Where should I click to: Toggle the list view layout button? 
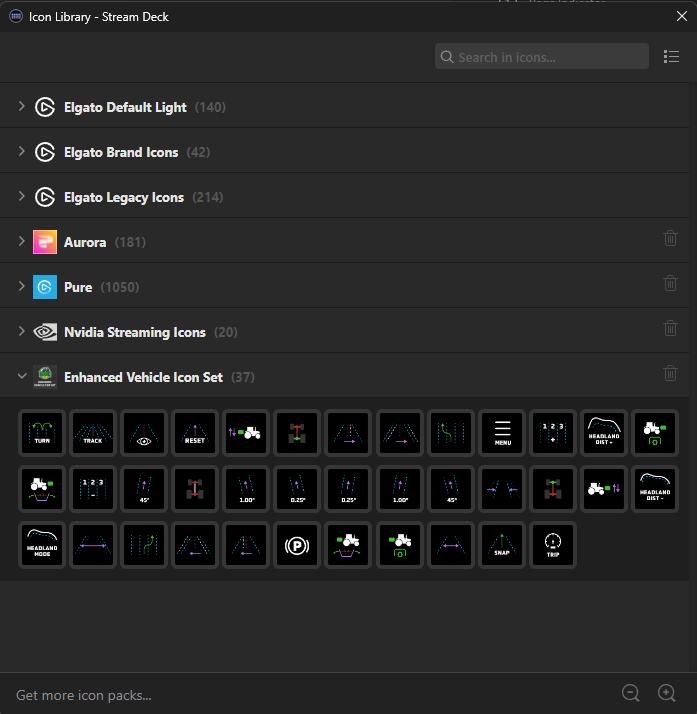pyautogui.click(x=672, y=56)
